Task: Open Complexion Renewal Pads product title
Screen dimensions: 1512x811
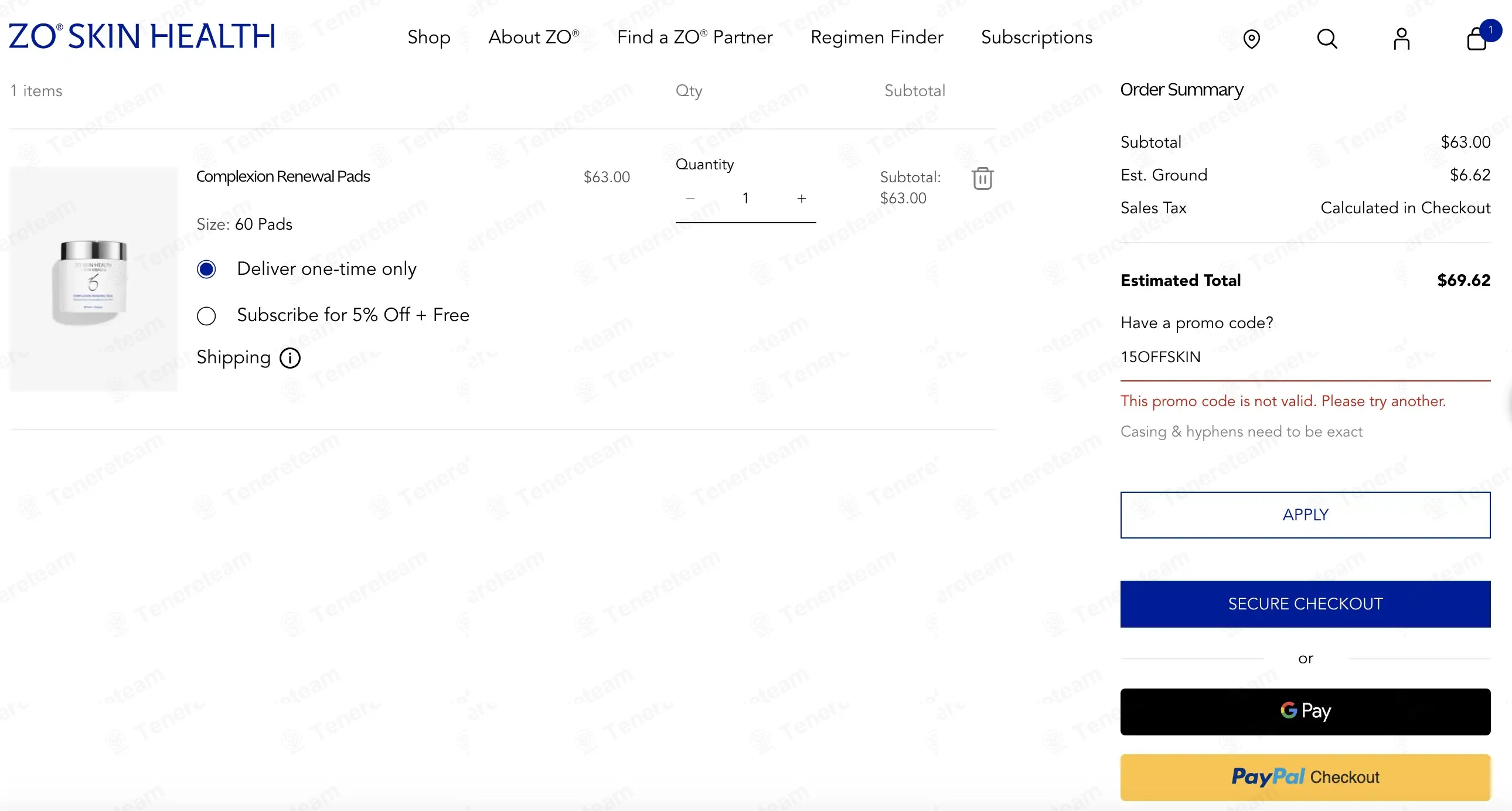Action: click(283, 176)
